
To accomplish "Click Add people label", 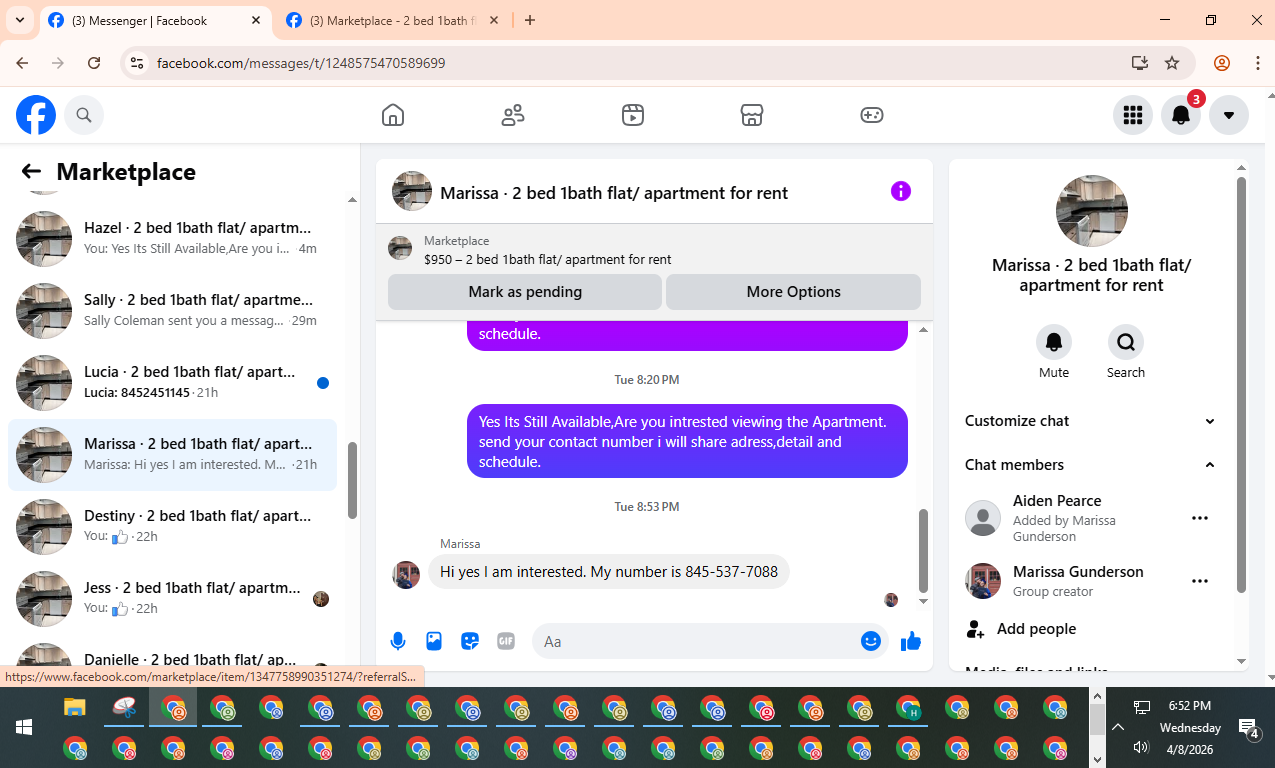I will click(1037, 629).
